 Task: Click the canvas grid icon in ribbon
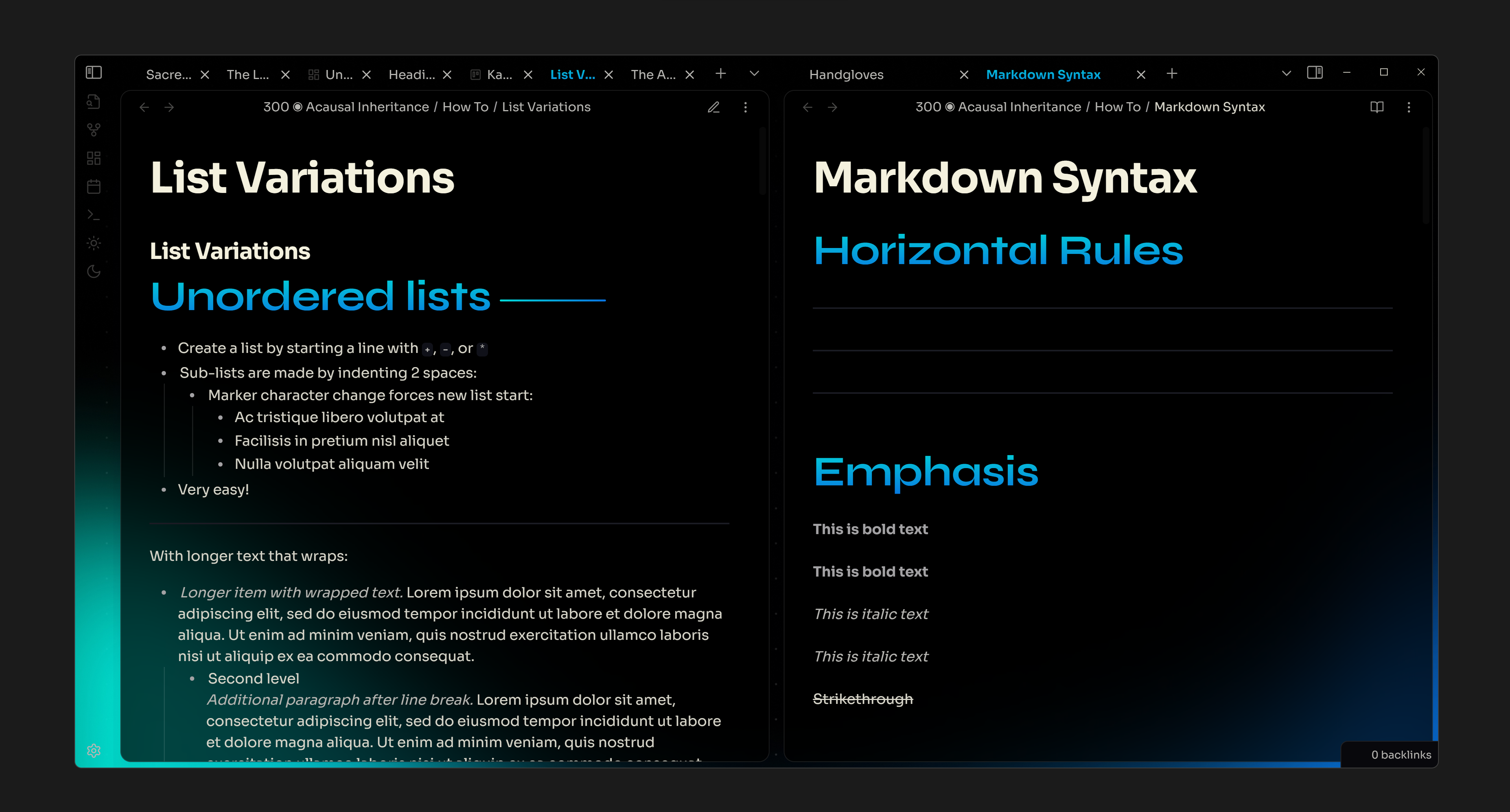(x=94, y=158)
